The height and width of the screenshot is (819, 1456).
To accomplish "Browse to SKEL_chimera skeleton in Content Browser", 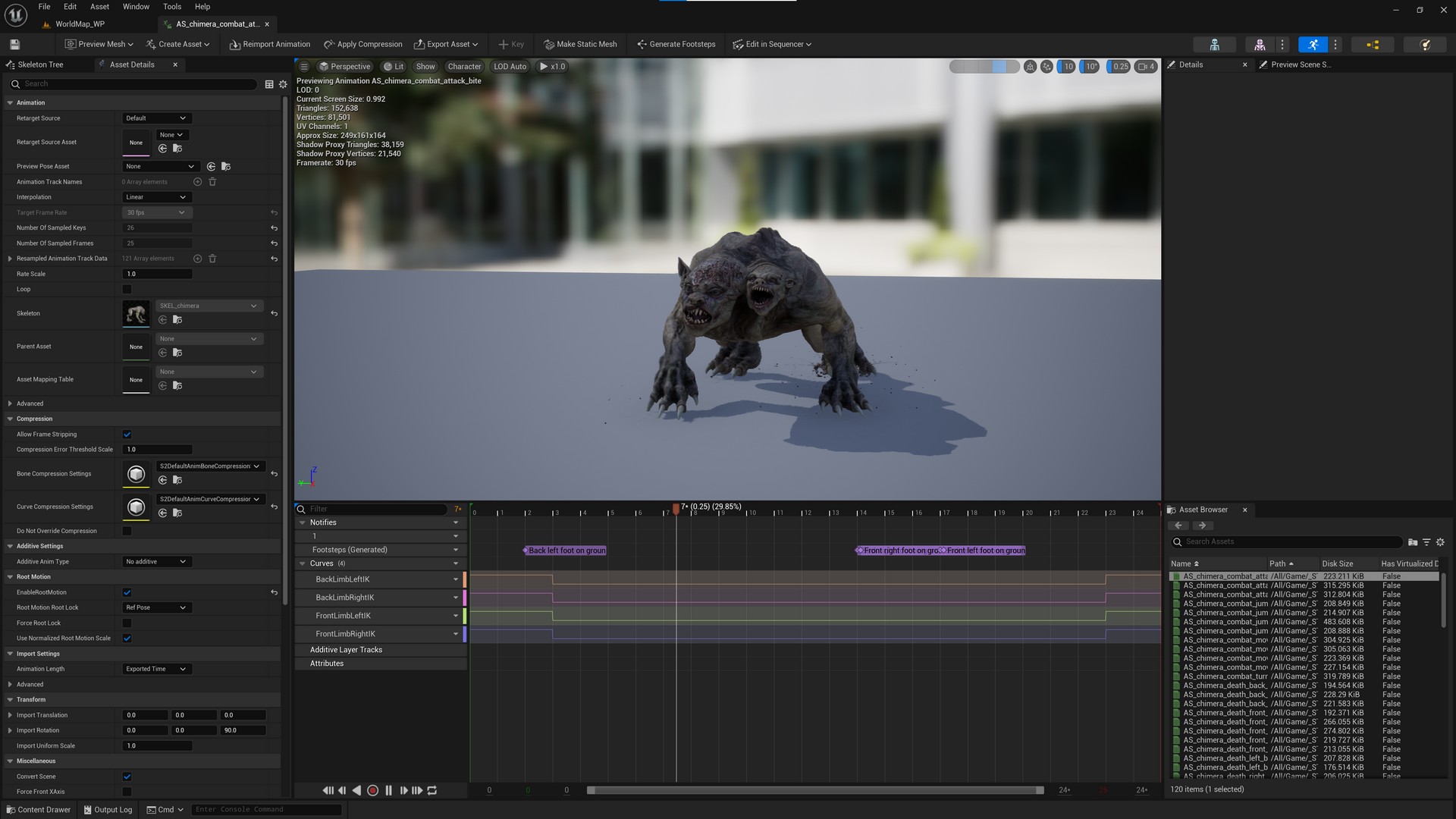I will [177, 320].
